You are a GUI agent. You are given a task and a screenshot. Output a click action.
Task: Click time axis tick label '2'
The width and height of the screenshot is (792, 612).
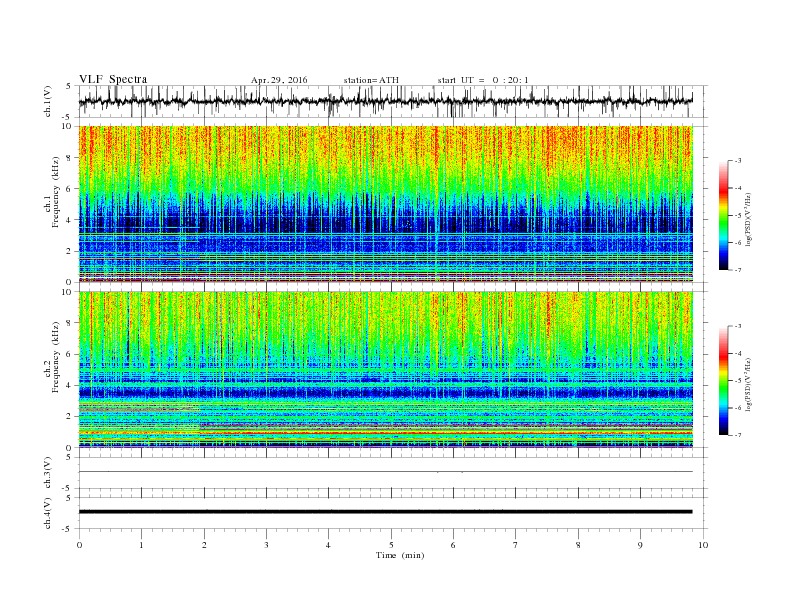[x=204, y=545]
